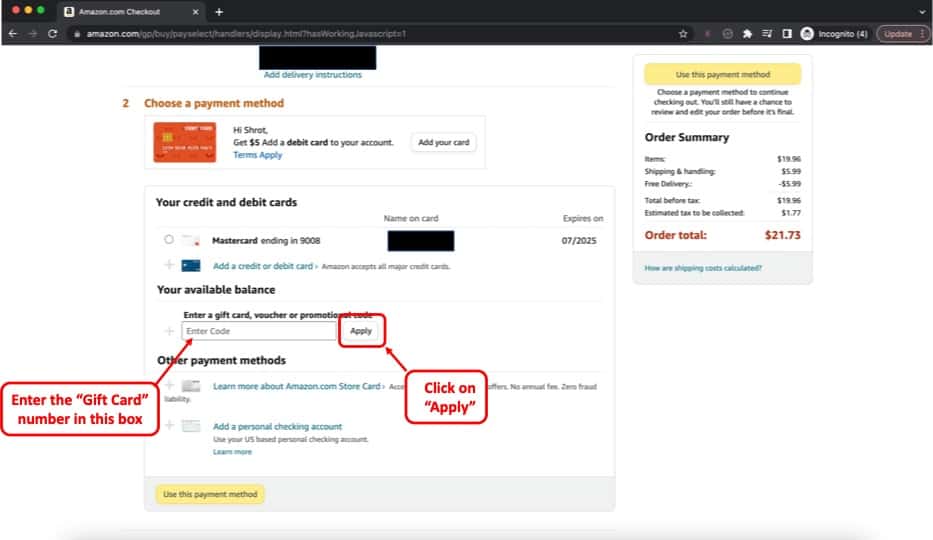Click Use this payment method in order summary
The width and height of the screenshot is (933, 540).
[x=722, y=74]
